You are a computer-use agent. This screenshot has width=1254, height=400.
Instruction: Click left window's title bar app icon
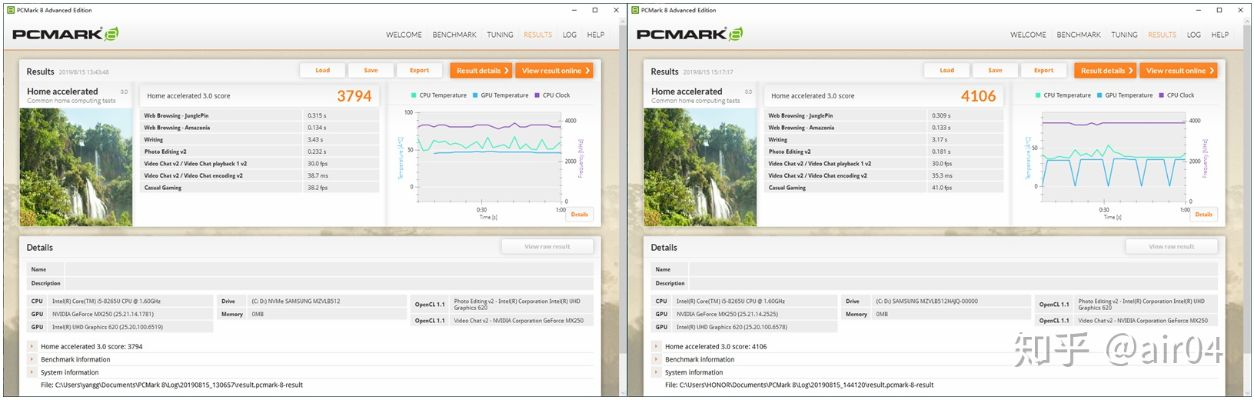click(9, 10)
